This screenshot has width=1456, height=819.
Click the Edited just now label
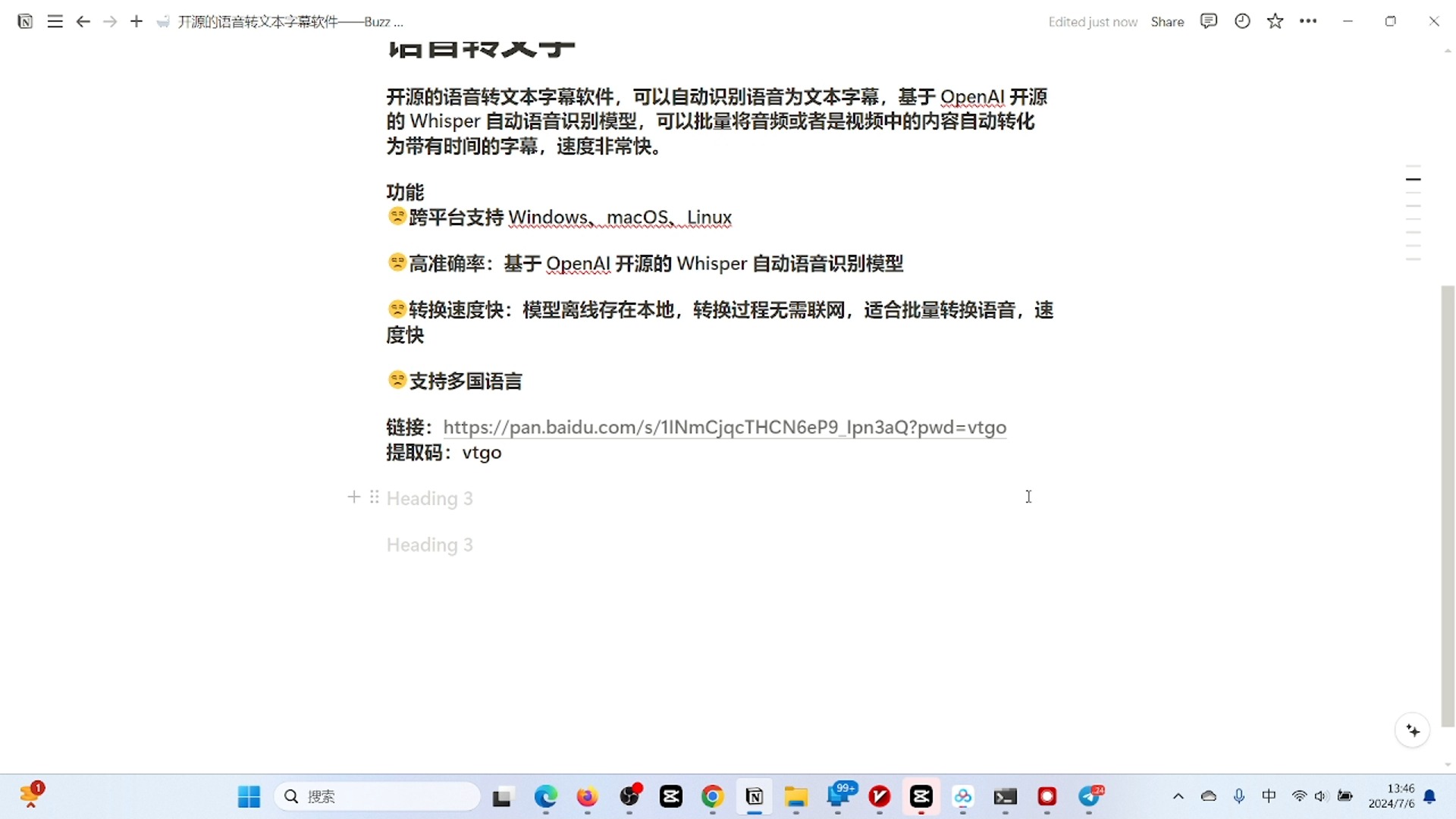point(1093,22)
